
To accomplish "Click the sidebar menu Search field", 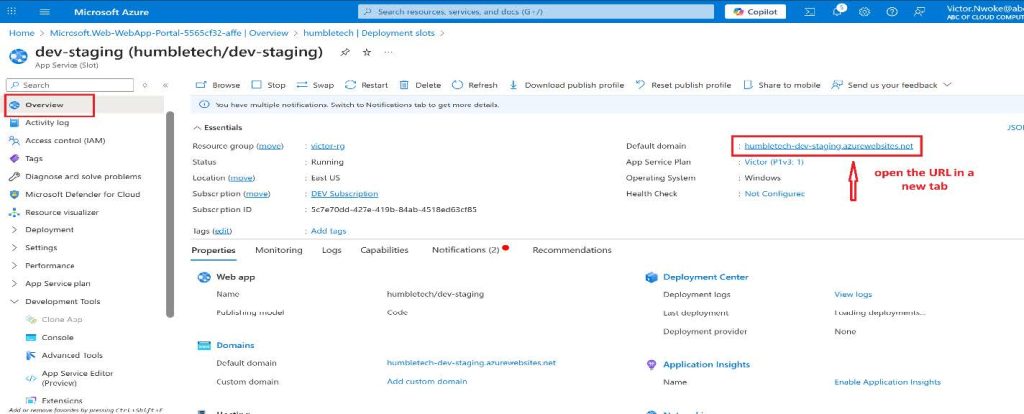I will coord(70,85).
